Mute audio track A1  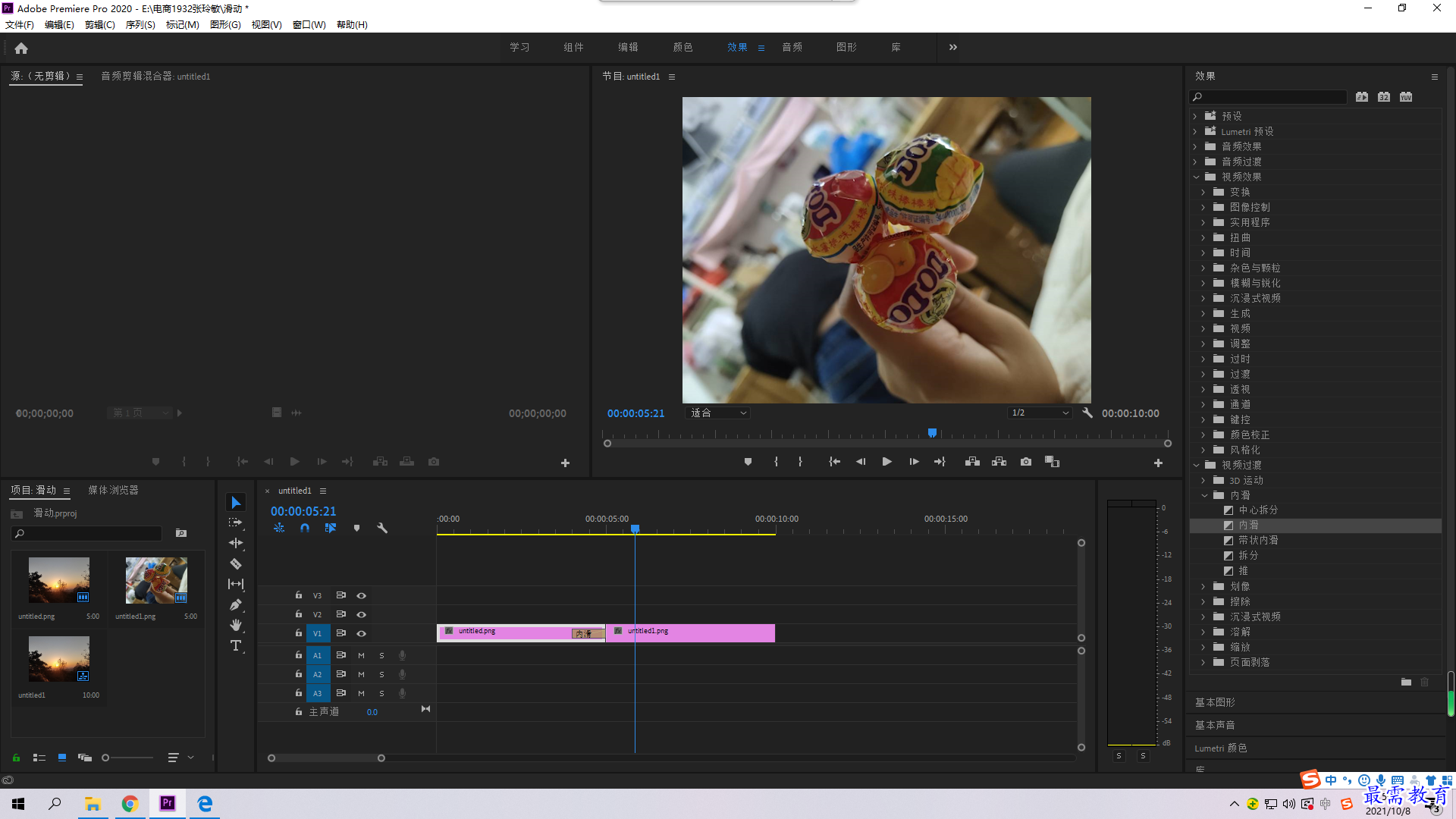tap(361, 655)
